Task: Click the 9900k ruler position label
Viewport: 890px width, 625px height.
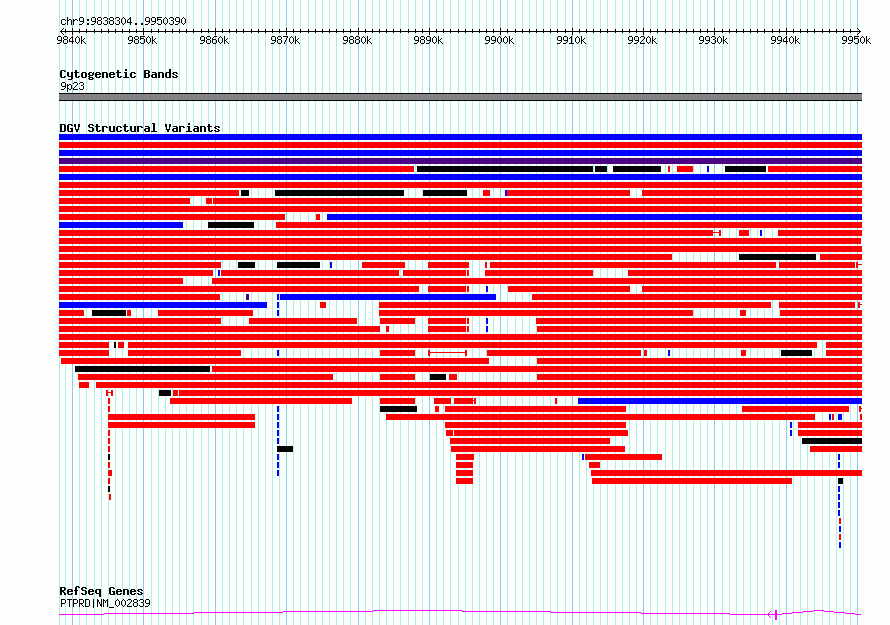Action: (x=499, y=40)
